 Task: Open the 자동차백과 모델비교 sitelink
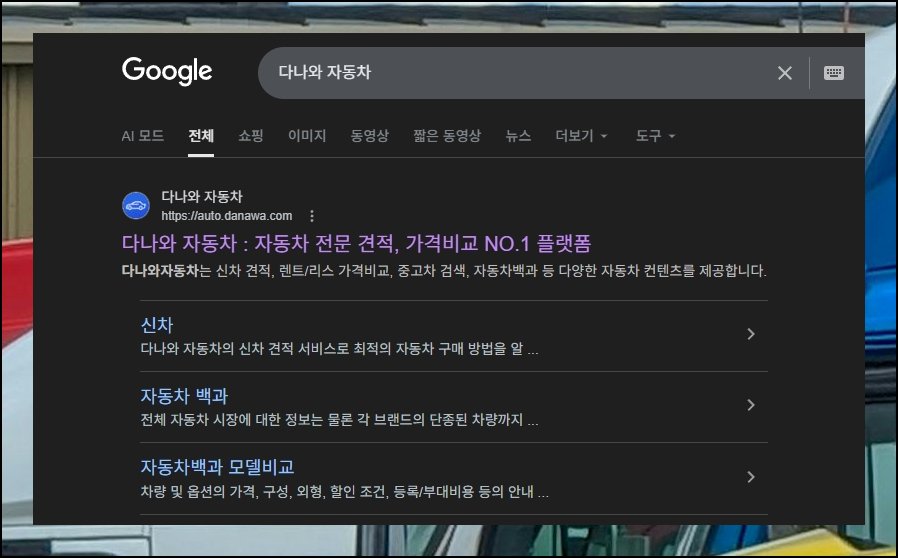click(x=217, y=467)
